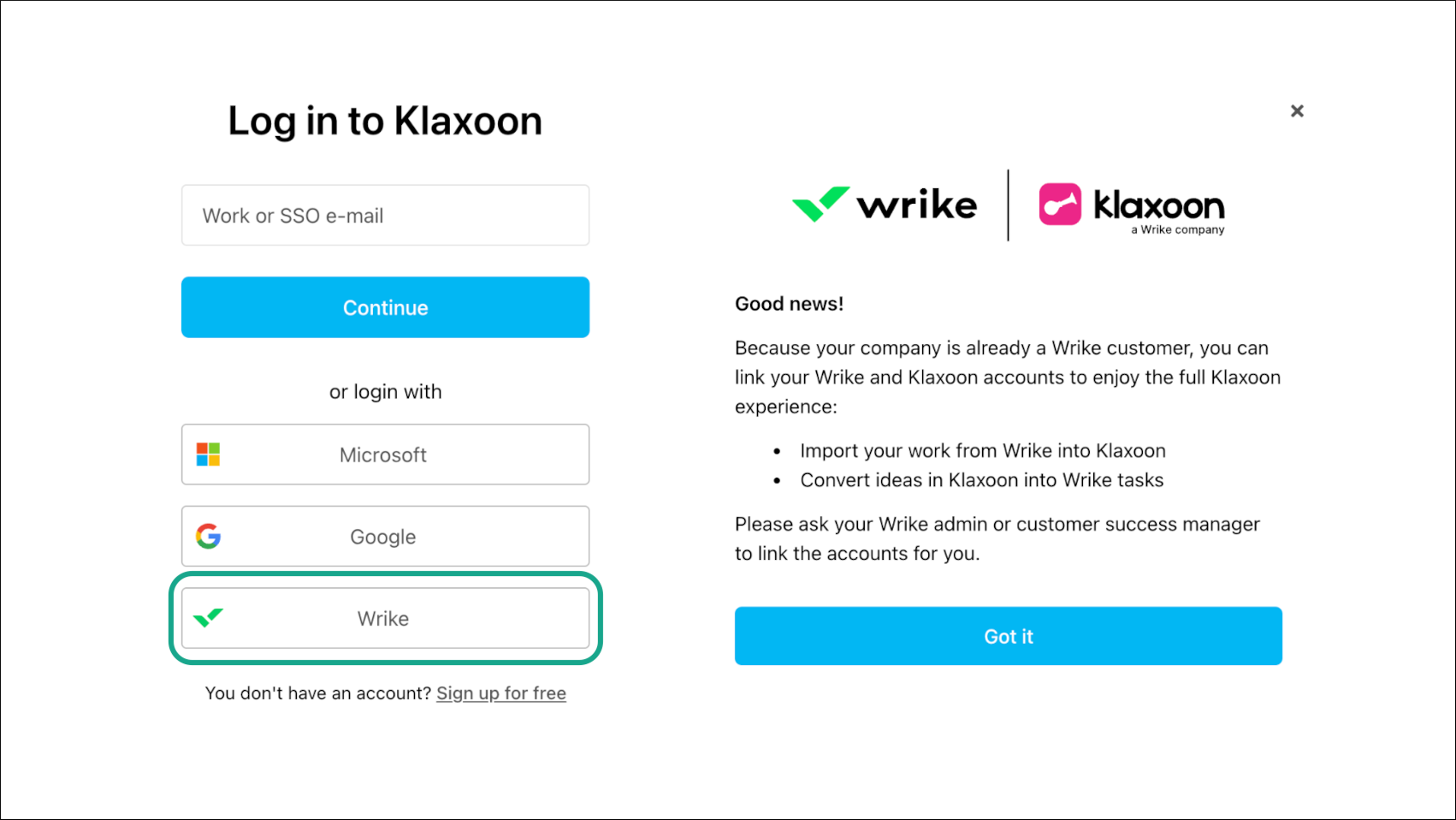Select the pink Klaxoon horn icon
1456x820 pixels.
[x=1061, y=205]
